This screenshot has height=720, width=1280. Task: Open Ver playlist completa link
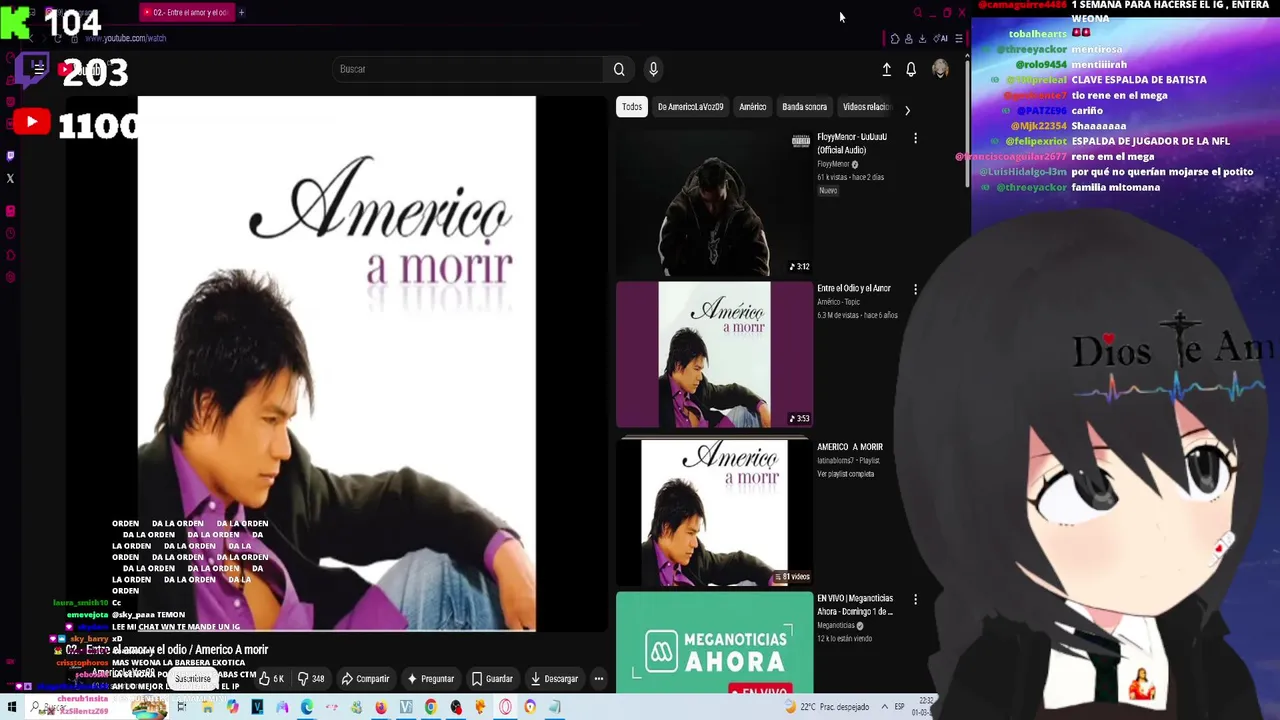click(846, 474)
